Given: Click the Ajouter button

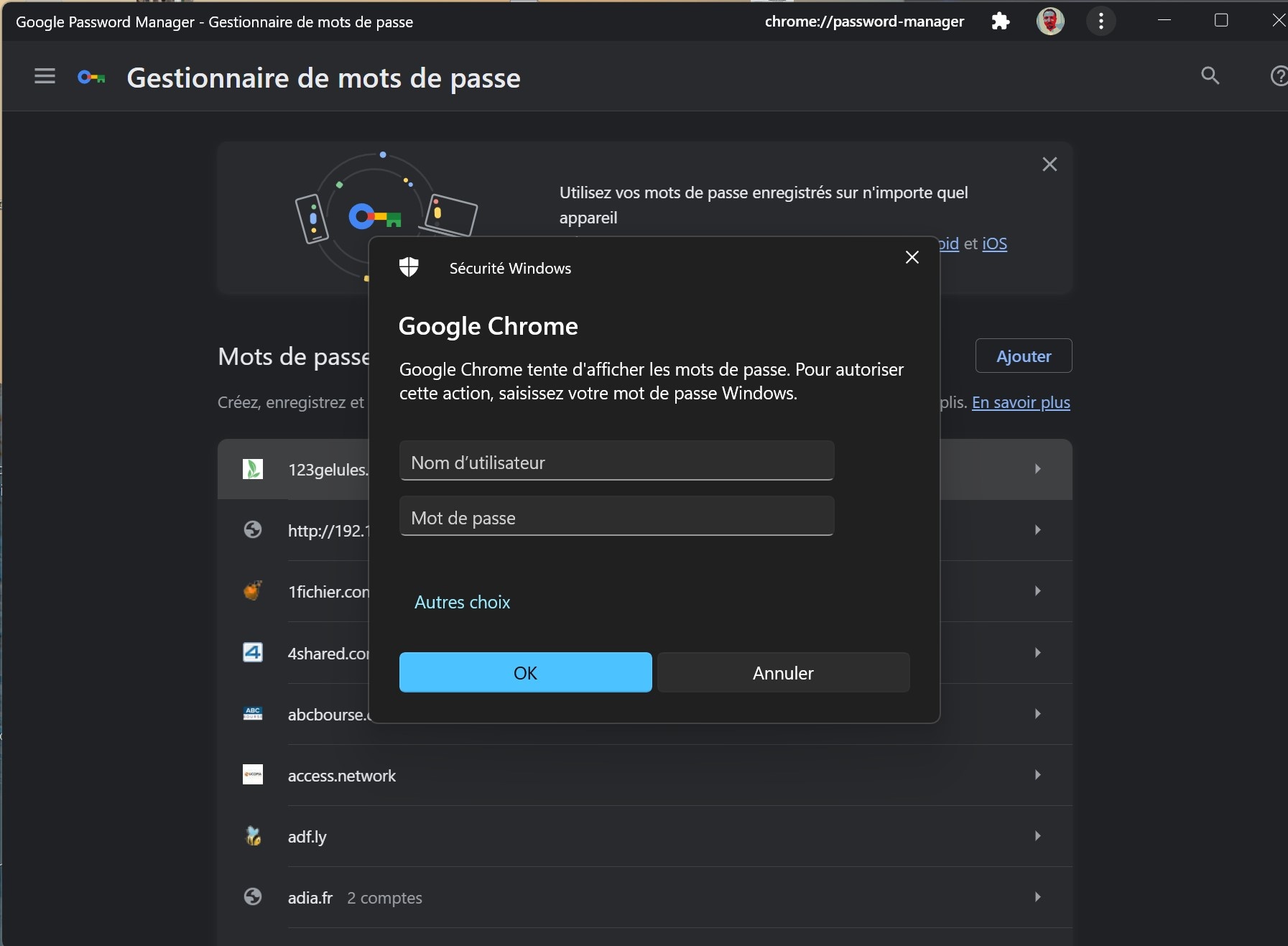Looking at the screenshot, I should (1024, 356).
